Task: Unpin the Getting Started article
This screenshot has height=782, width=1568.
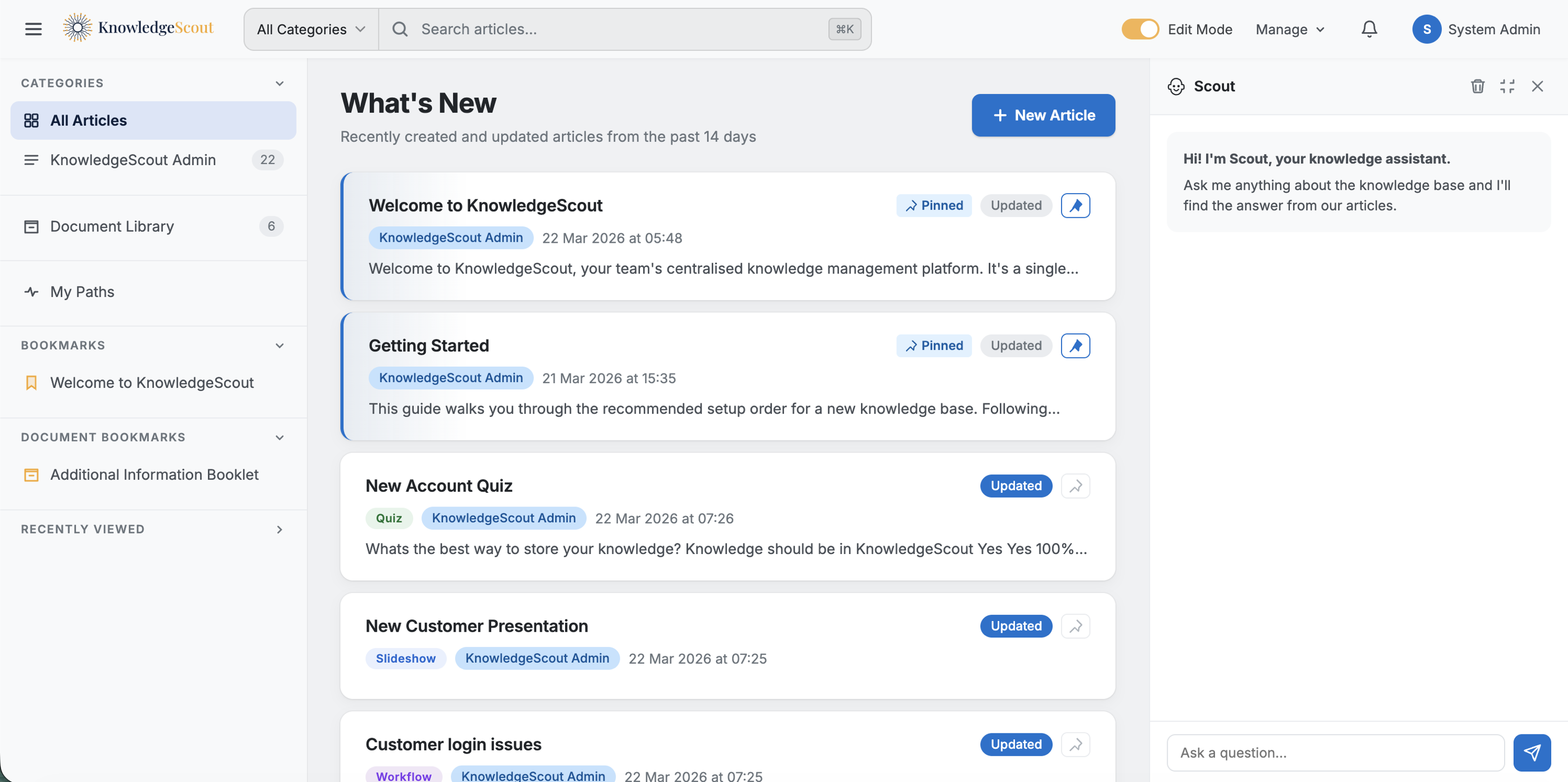Action: pyautogui.click(x=1075, y=346)
